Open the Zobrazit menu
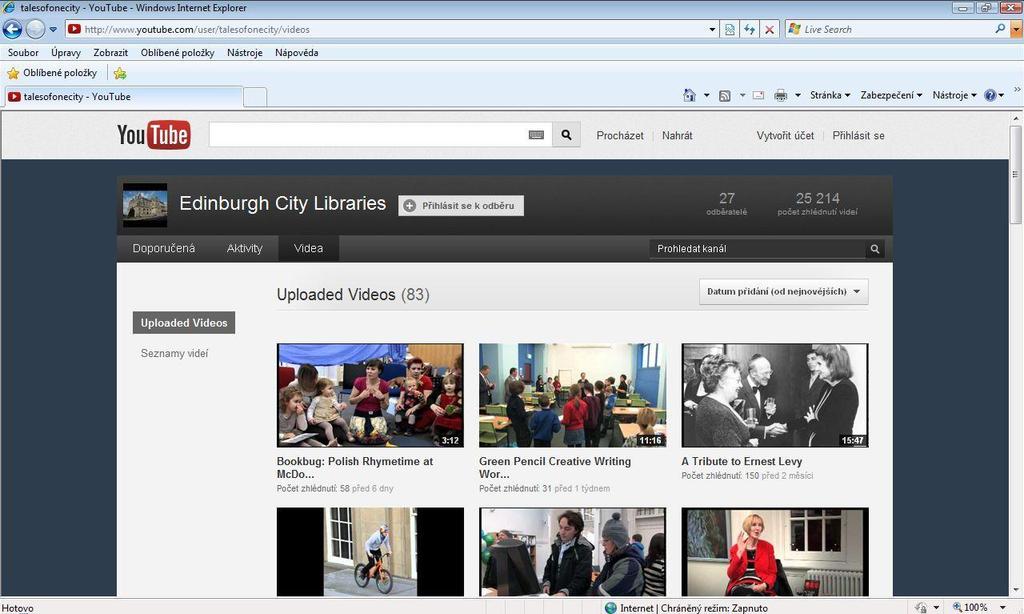 point(110,53)
